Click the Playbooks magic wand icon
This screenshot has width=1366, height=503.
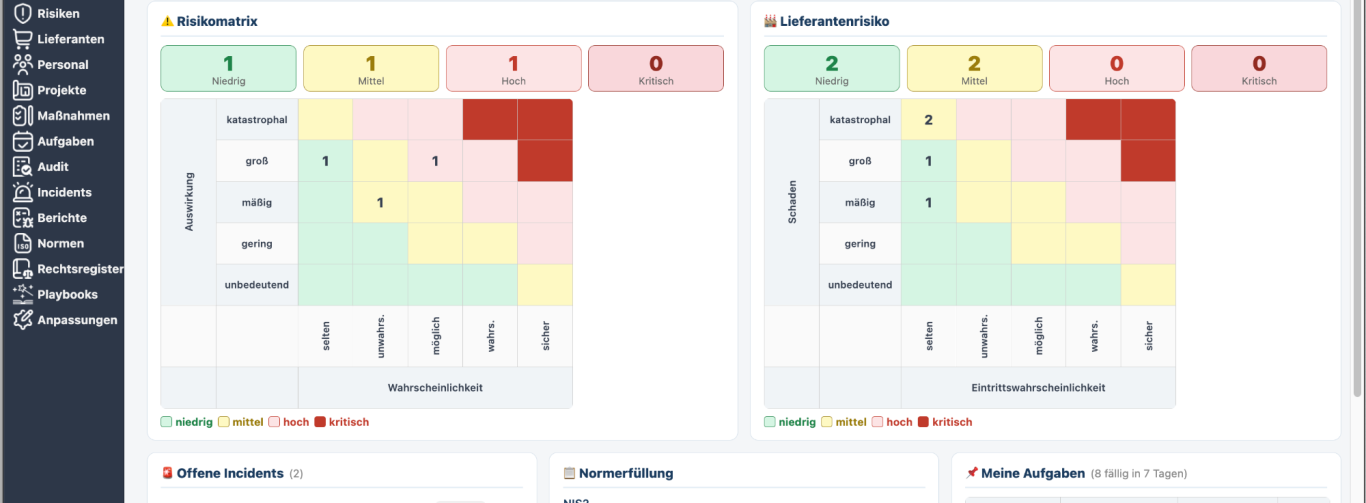[22, 294]
